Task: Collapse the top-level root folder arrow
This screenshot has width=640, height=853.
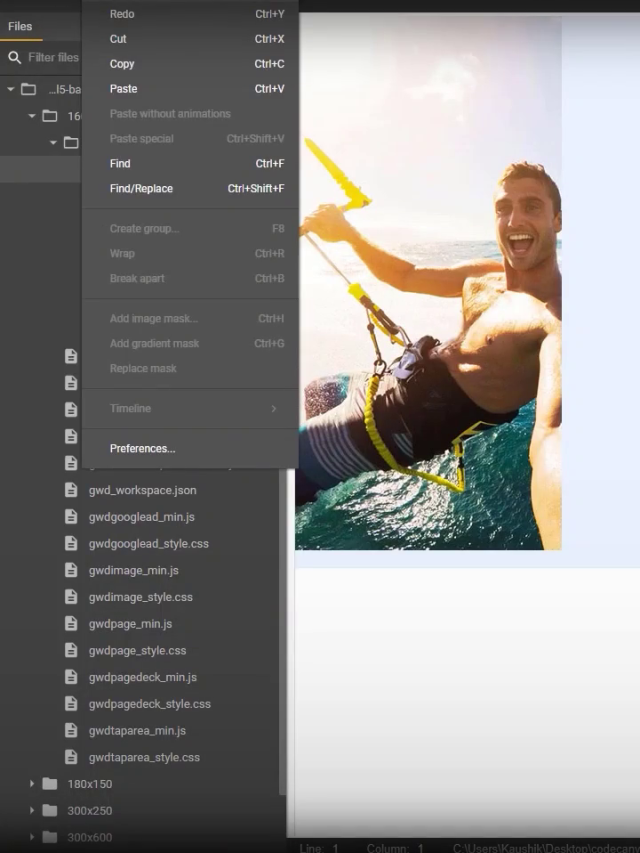Action: point(11,89)
